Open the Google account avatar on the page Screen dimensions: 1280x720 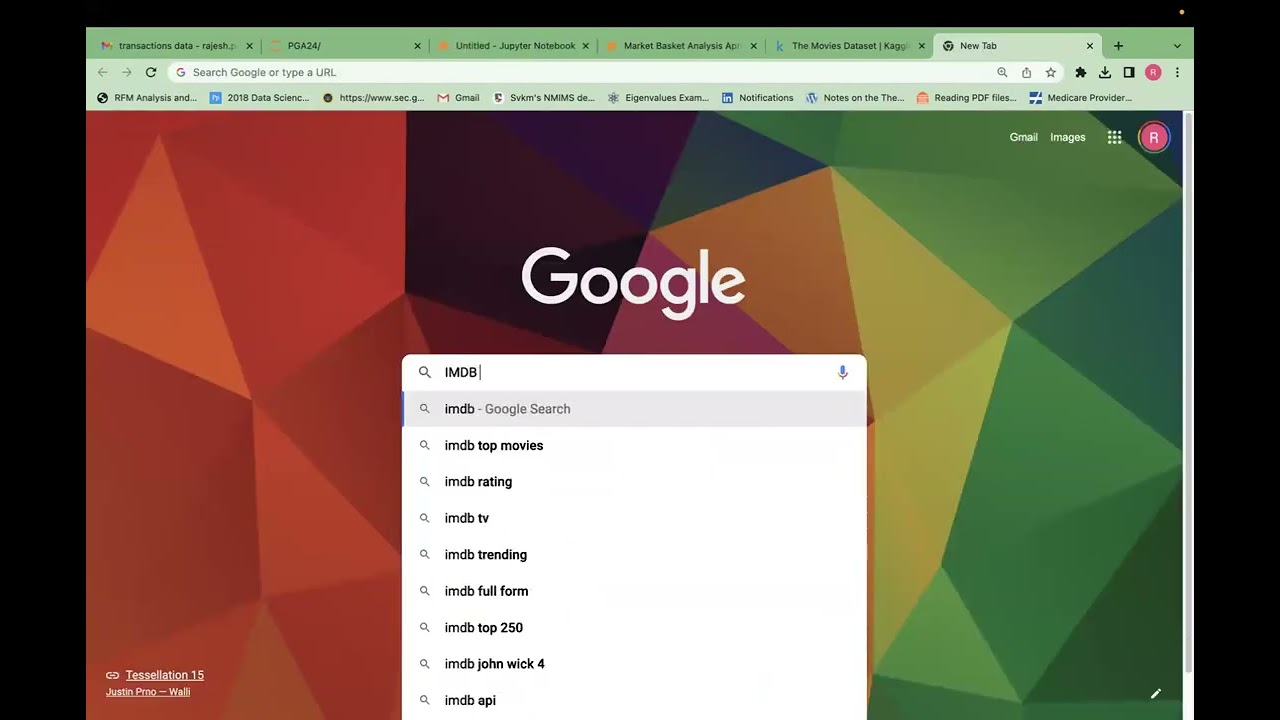click(1154, 137)
